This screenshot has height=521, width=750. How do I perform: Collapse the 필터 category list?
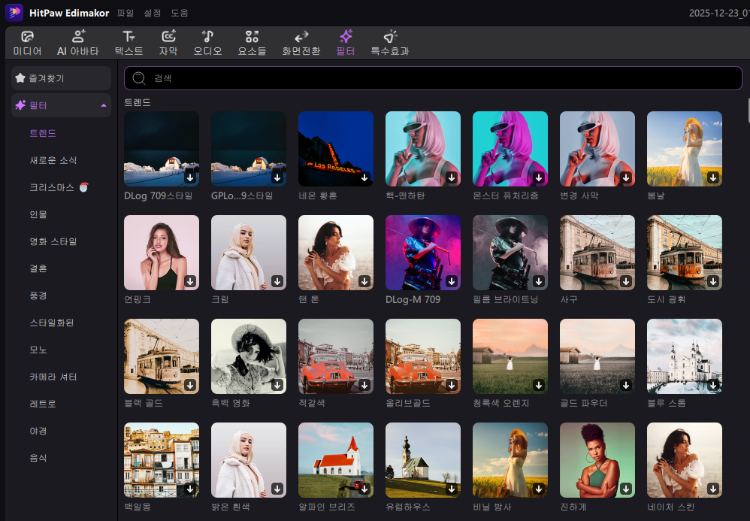pos(104,105)
